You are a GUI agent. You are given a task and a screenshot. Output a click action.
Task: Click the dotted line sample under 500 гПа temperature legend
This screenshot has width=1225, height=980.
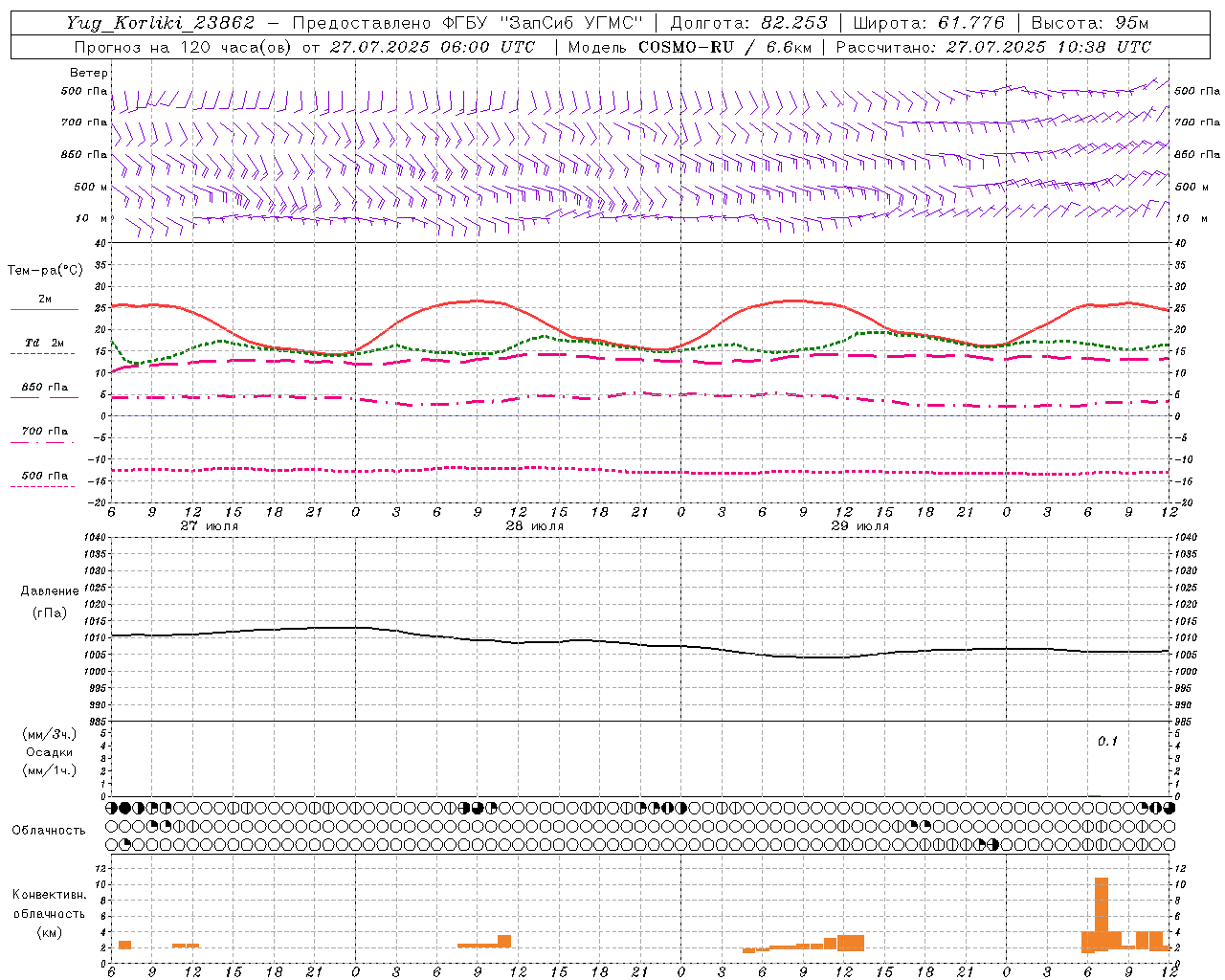point(42,486)
